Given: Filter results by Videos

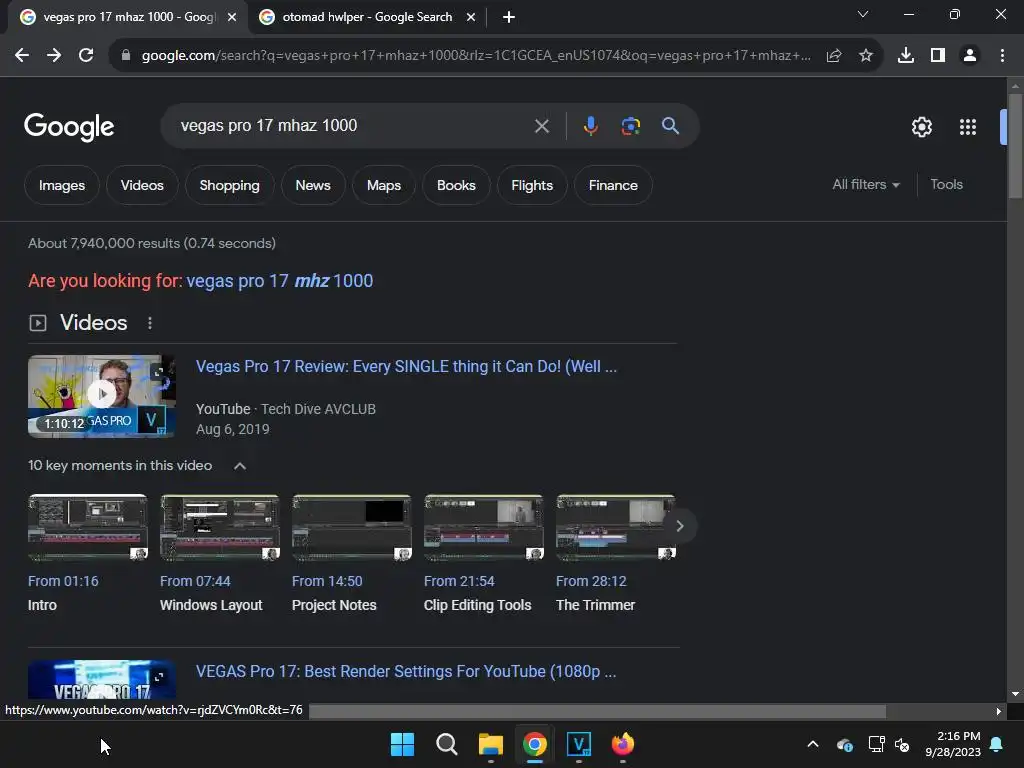Looking at the screenshot, I should point(142,185).
